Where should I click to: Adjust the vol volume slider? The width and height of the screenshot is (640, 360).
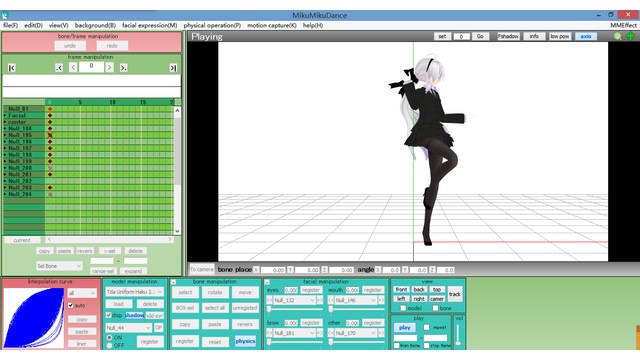click(x=458, y=336)
